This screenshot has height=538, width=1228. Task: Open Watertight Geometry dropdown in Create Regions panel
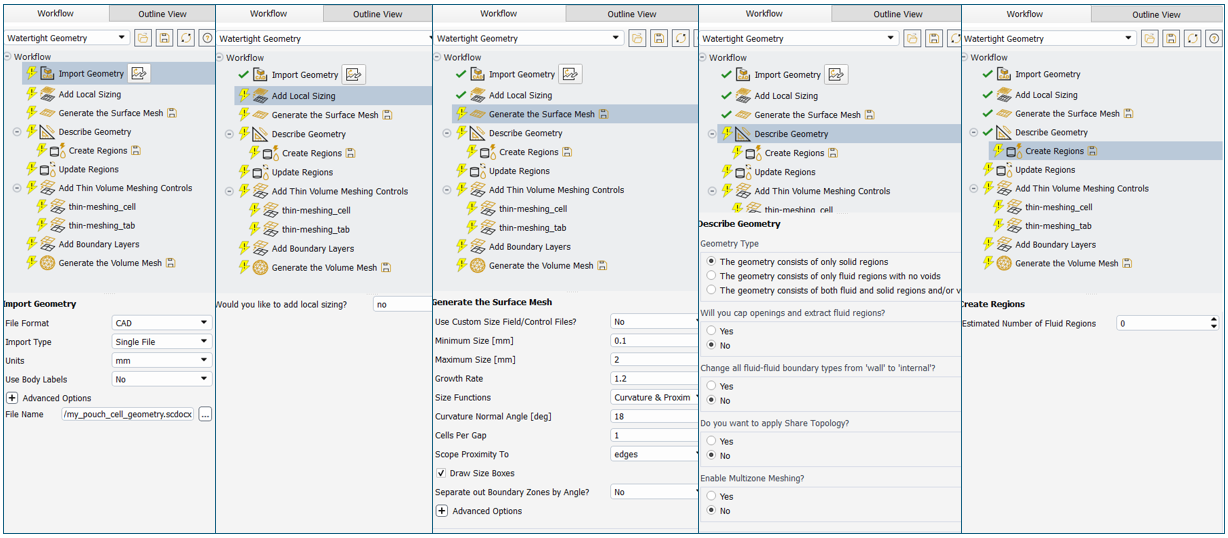tap(1049, 38)
